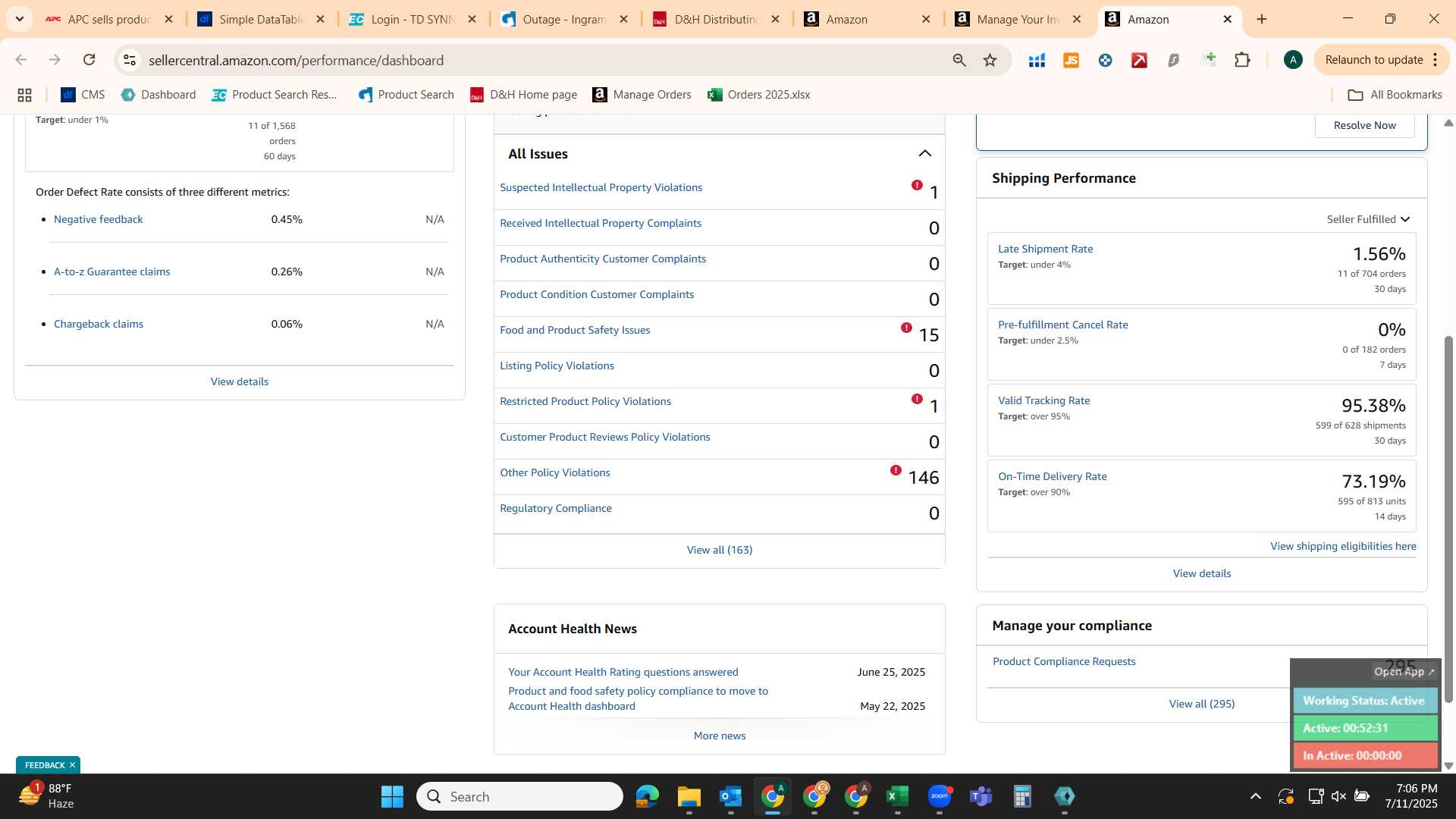Show hidden system tray icons
Viewport: 1456px width, 819px height.
[1255, 796]
